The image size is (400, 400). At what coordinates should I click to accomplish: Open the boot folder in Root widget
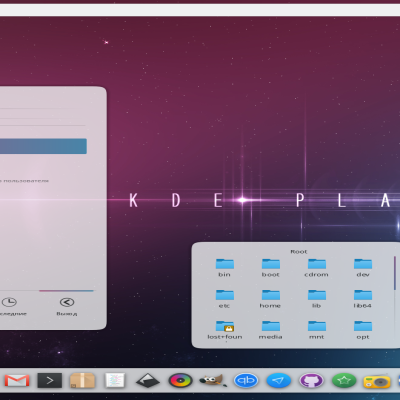(x=271, y=268)
